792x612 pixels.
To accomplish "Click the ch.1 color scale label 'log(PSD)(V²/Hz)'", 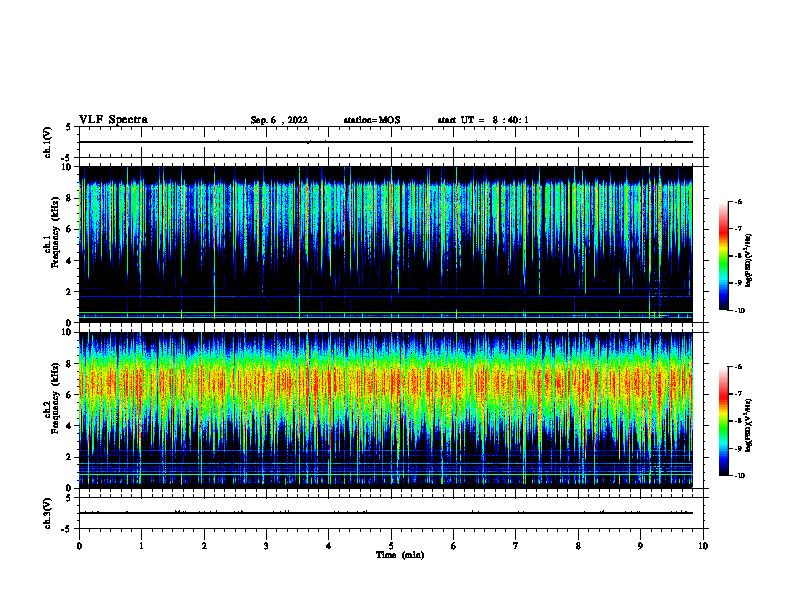I will [x=749, y=260].
